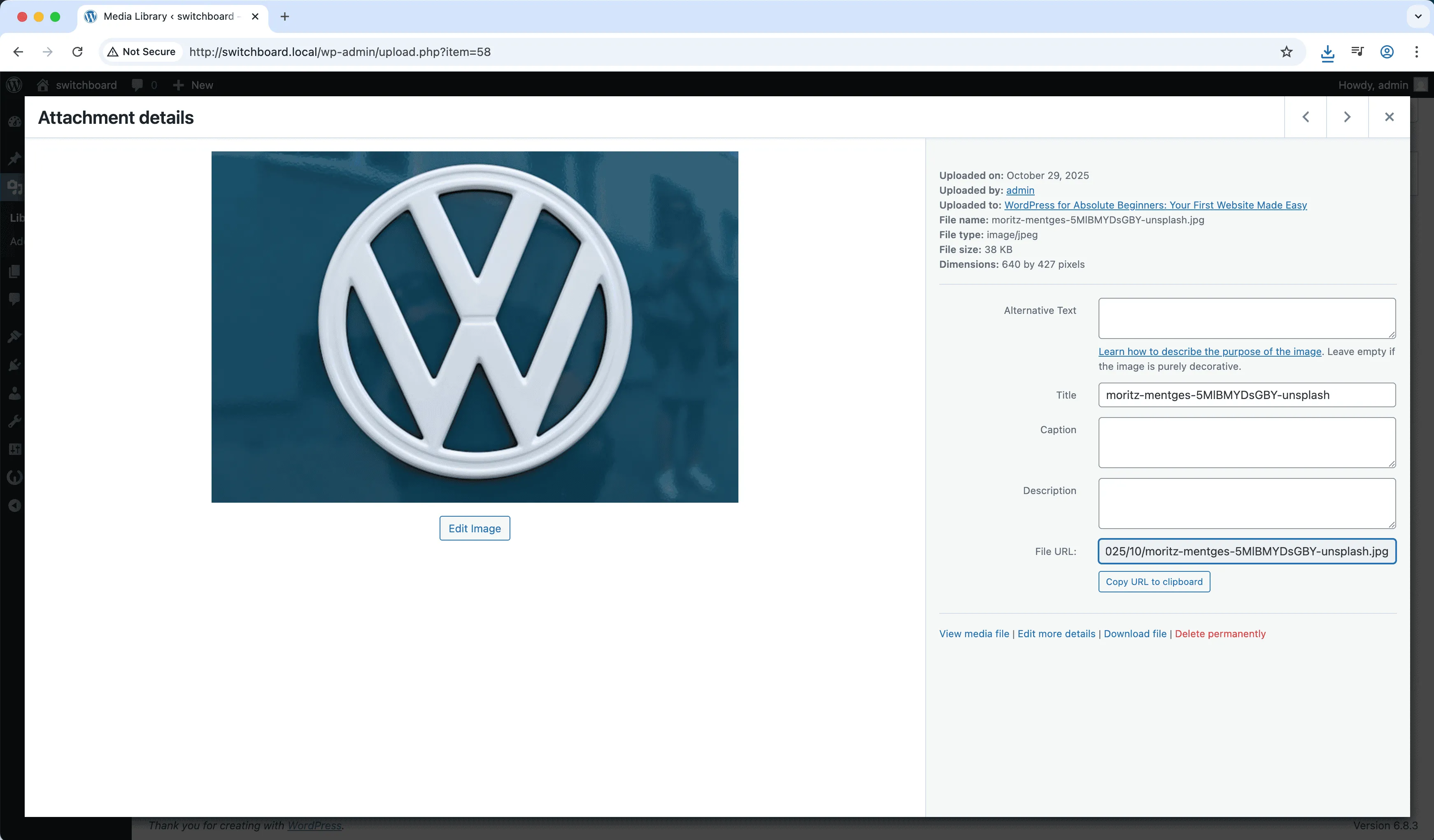
Task: Reload the page
Action: point(77,52)
